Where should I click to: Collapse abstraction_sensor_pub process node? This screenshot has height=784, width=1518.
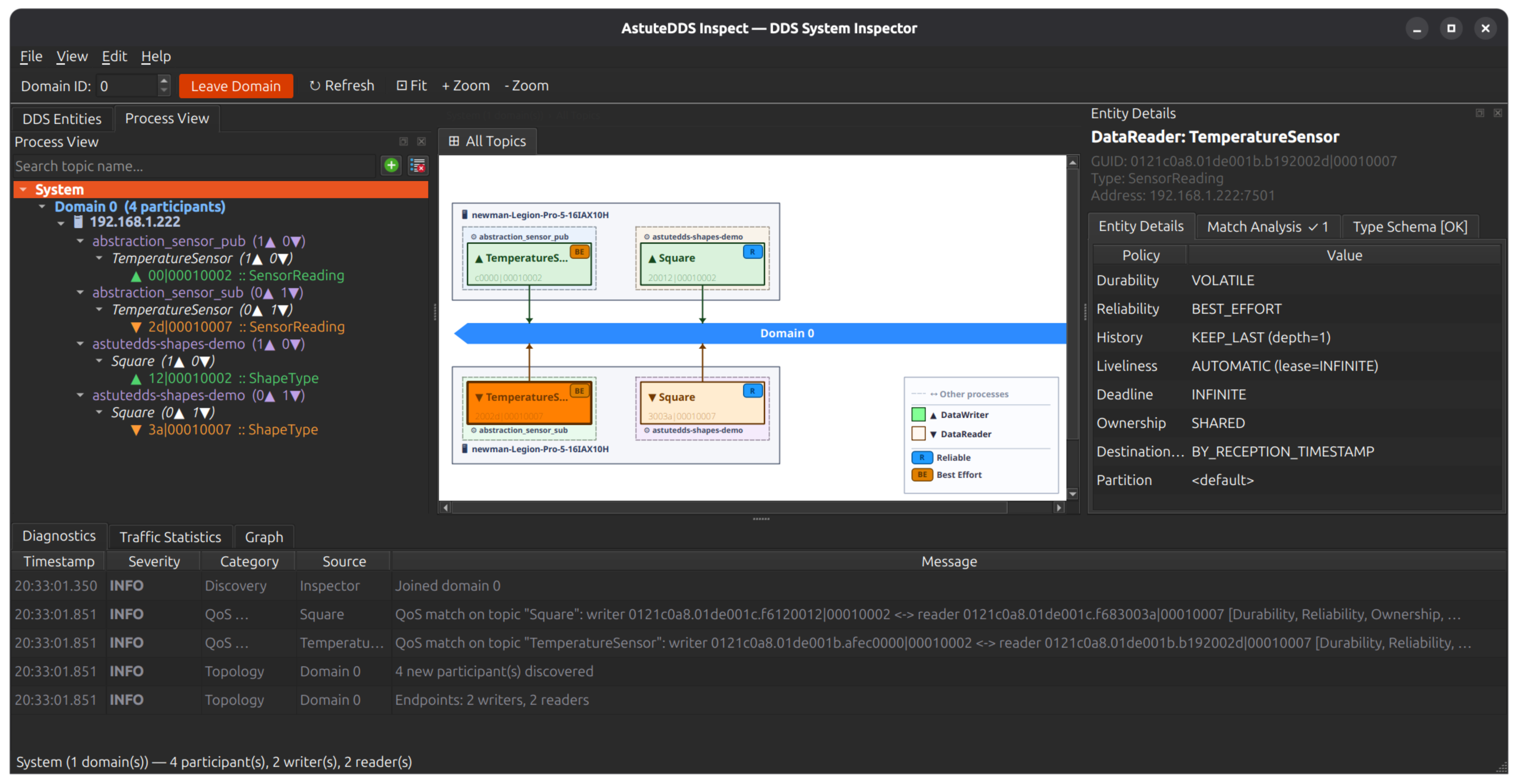coord(79,241)
